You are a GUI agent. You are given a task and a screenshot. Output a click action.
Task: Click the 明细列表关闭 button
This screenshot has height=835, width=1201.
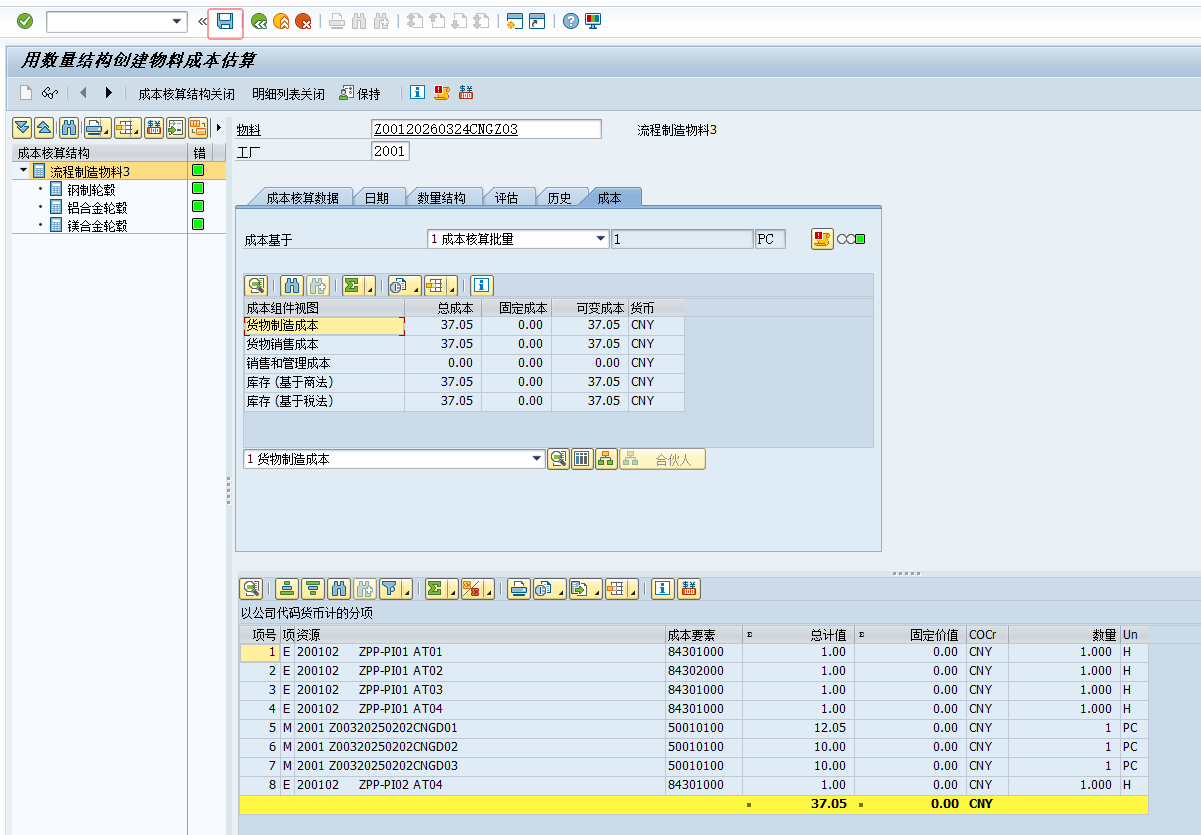[288, 94]
